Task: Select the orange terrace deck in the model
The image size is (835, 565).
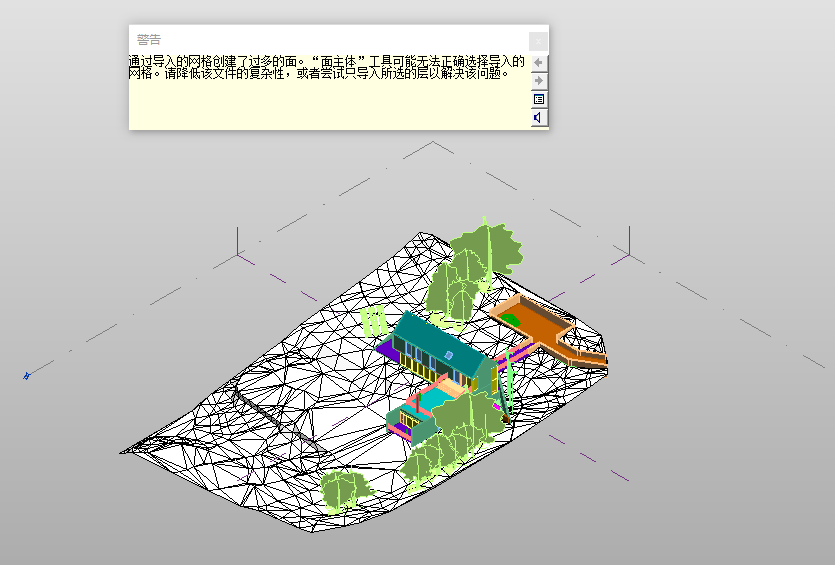Action: pyautogui.click(x=549, y=330)
